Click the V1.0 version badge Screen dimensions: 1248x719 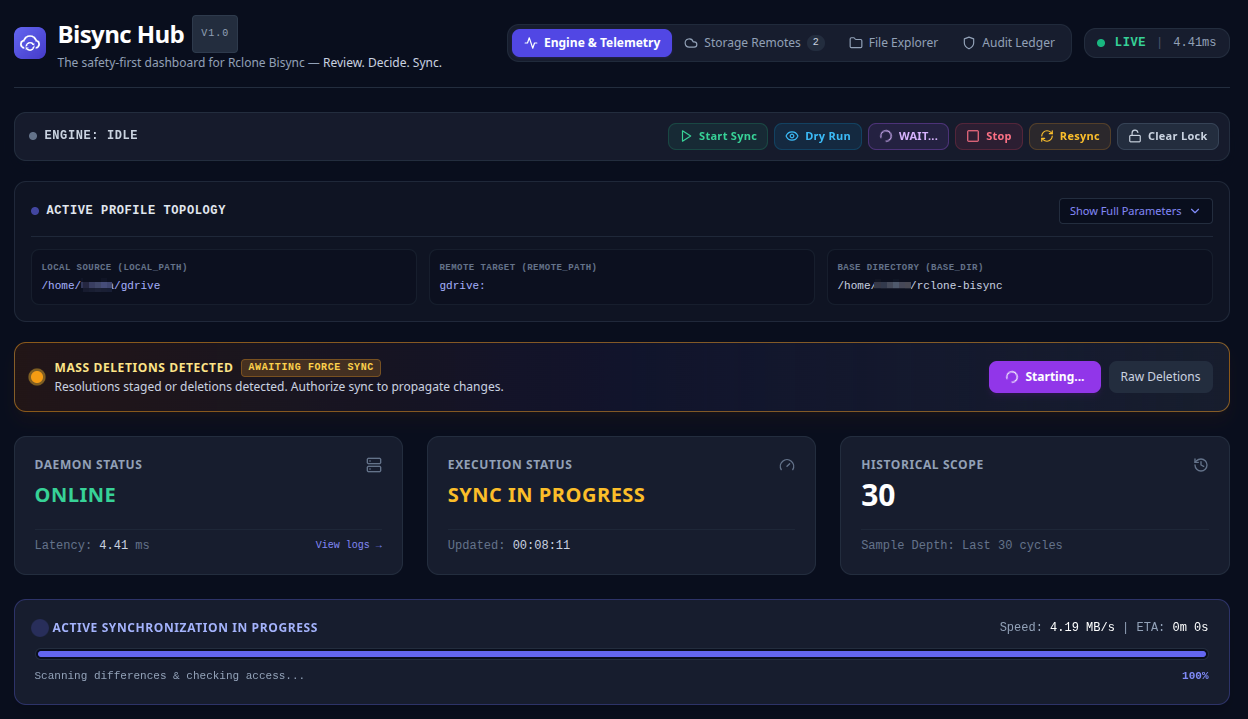(x=215, y=33)
